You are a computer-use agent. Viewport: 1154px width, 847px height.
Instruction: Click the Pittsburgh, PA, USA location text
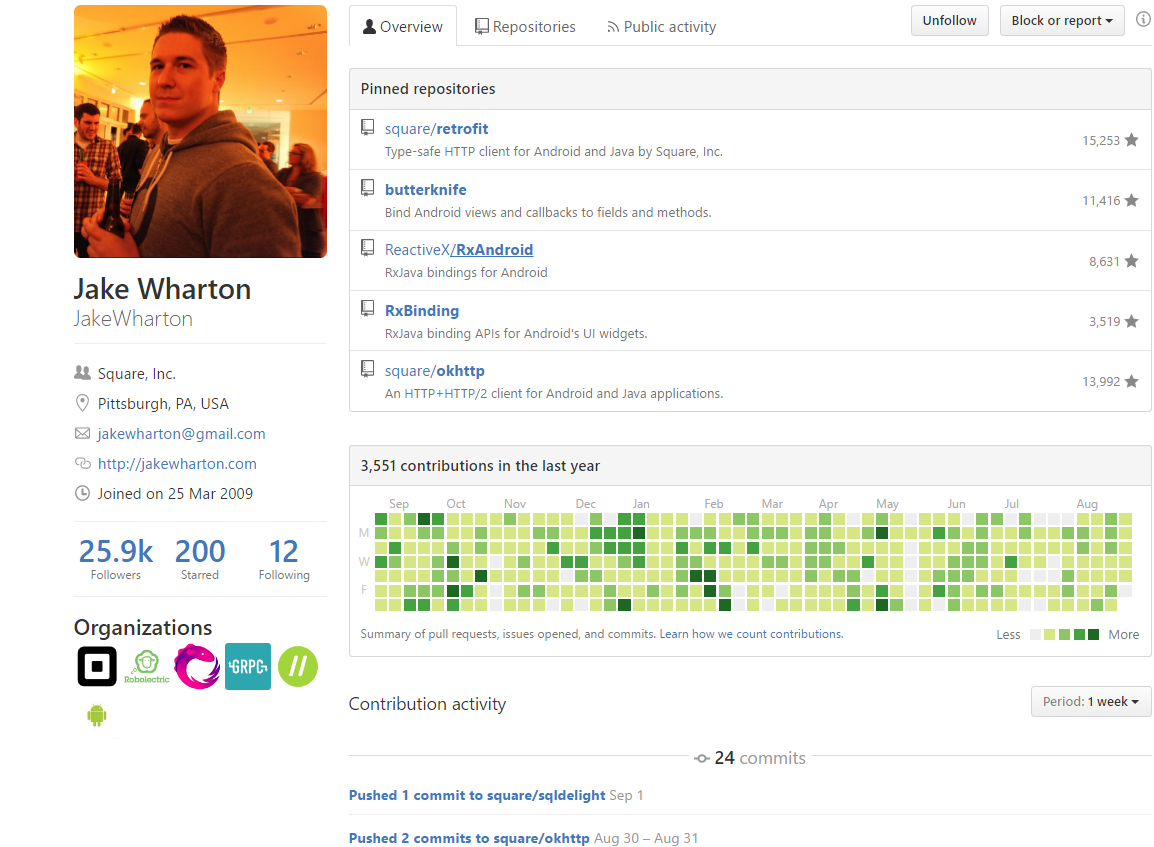click(x=163, y=403)
